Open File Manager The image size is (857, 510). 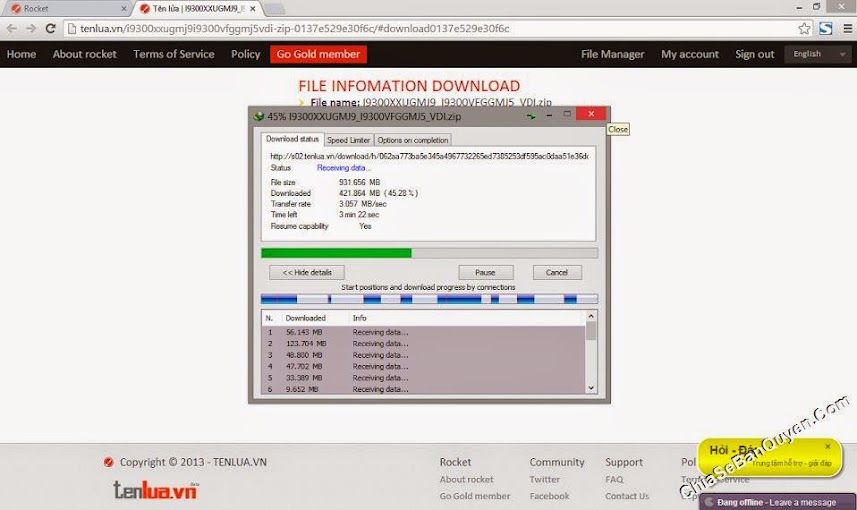pyautogui.click(x=613, y=54)
